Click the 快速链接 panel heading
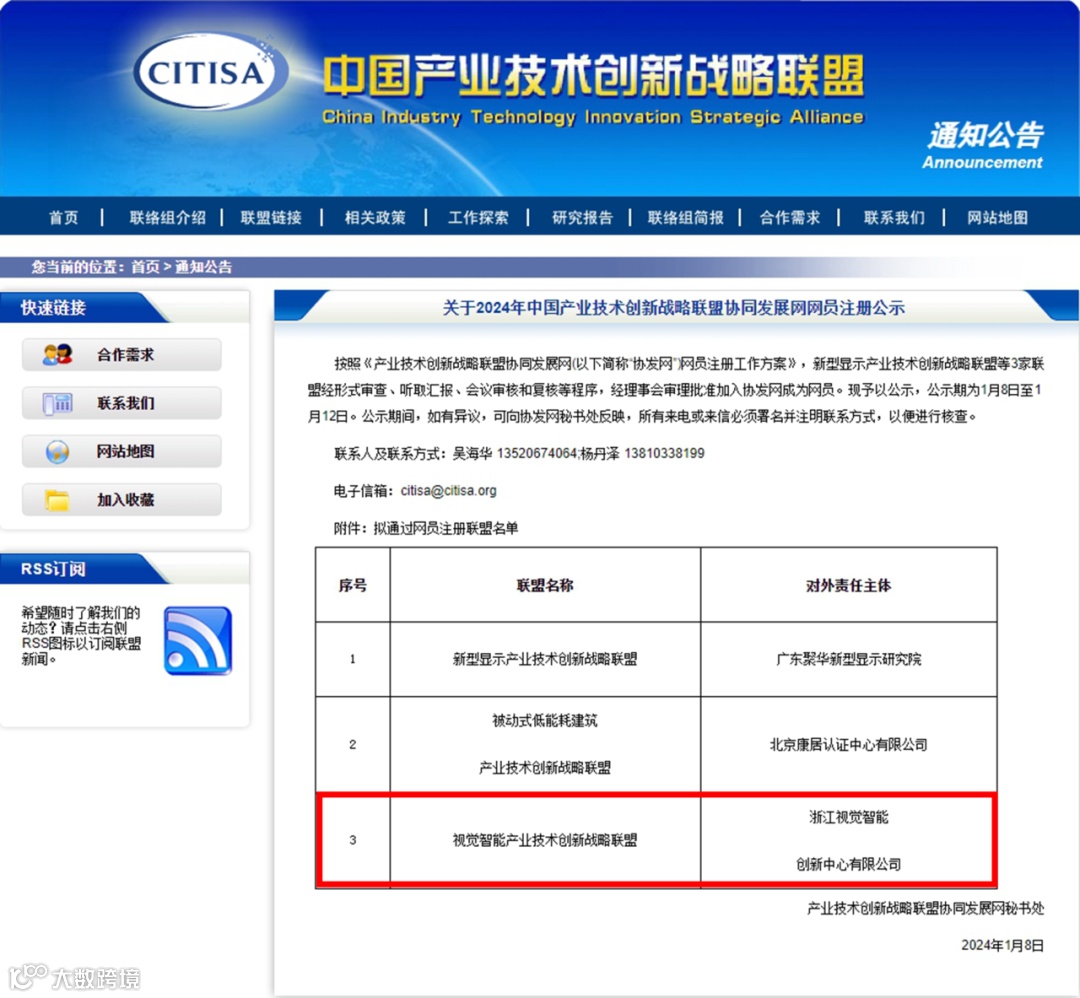Viewport: 1080px width, 998px height. (53, 308)
